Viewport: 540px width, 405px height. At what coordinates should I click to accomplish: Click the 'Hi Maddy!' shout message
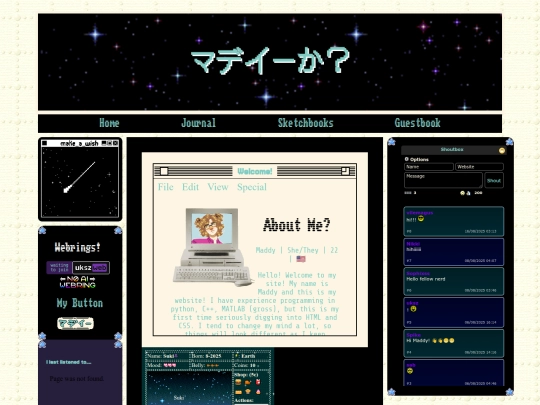pos(430,341)
